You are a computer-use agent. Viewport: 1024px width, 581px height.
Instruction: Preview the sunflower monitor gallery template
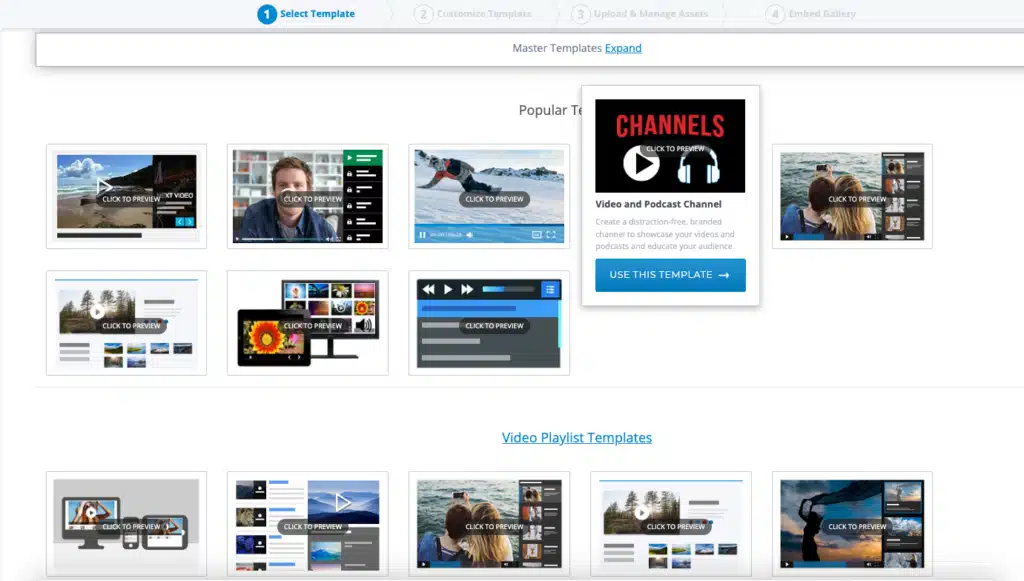pos(308,323)
